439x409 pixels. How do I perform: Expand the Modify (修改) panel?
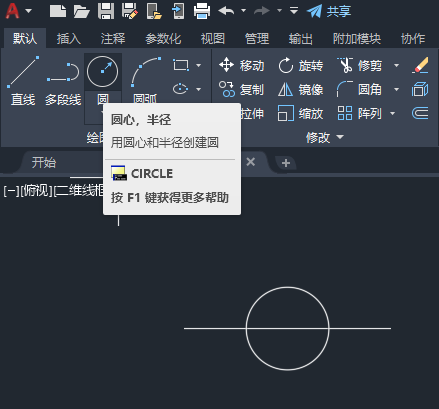pos(325,137)
